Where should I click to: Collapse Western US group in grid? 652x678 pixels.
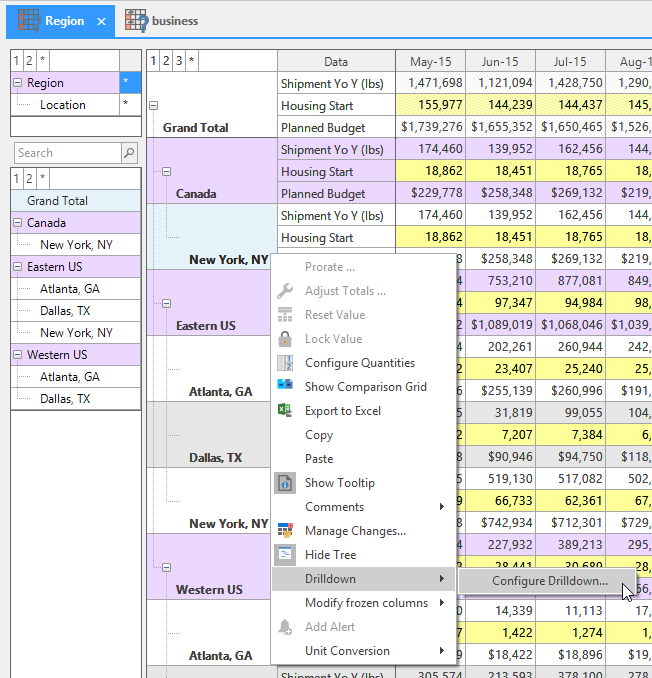(166, 567)
